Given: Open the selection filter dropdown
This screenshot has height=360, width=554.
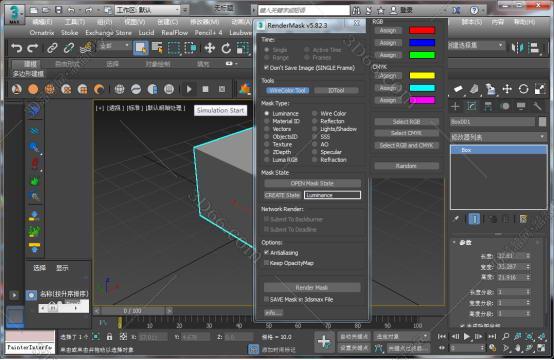Looking at the screenshot, I should pyautogui.click(x=113, y=46).
